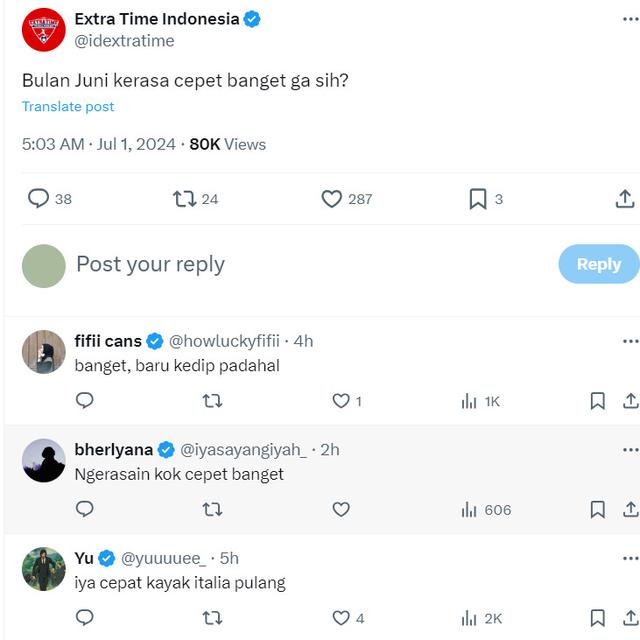Type in the Post your reply field

pos(300,264)
